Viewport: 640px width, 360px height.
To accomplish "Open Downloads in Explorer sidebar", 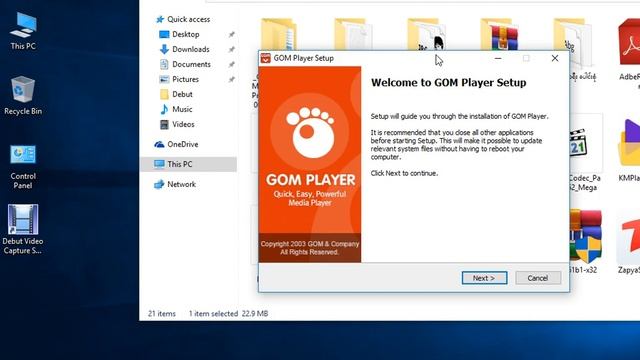I will 191,49.
